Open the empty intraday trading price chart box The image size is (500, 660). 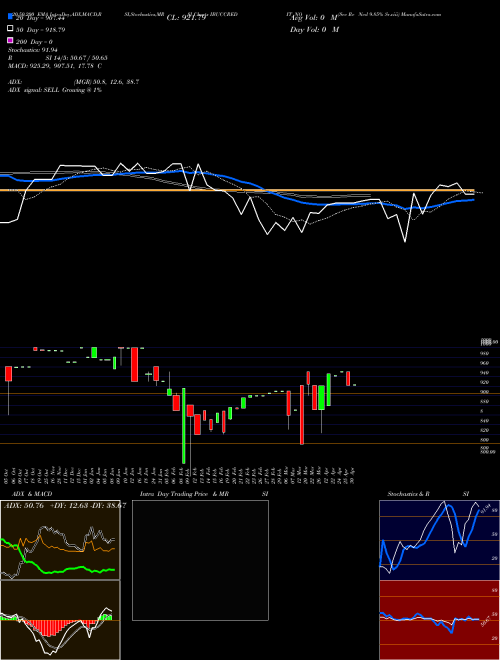click(200, 560)
